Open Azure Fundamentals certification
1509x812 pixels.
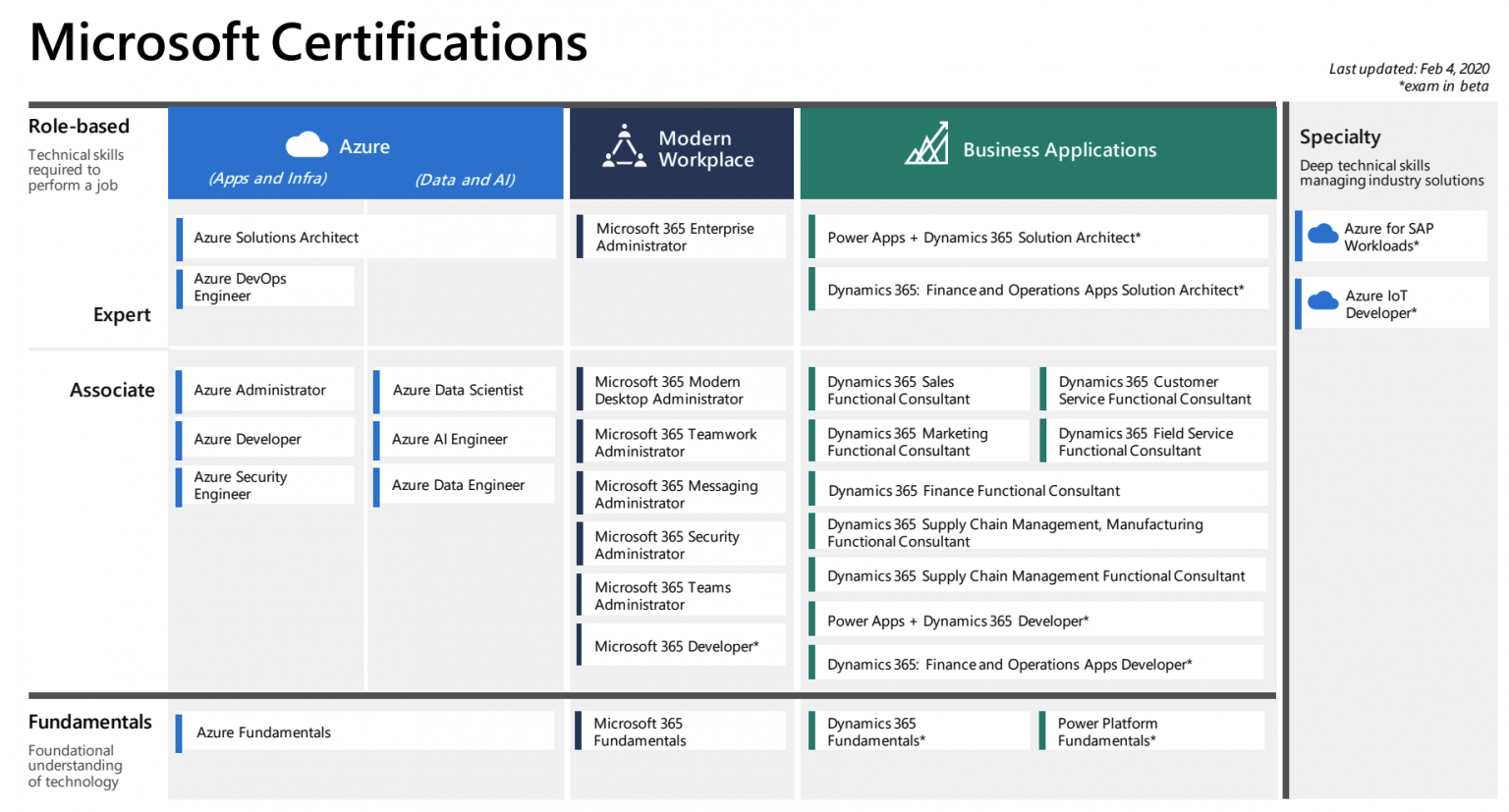(365, 732)
